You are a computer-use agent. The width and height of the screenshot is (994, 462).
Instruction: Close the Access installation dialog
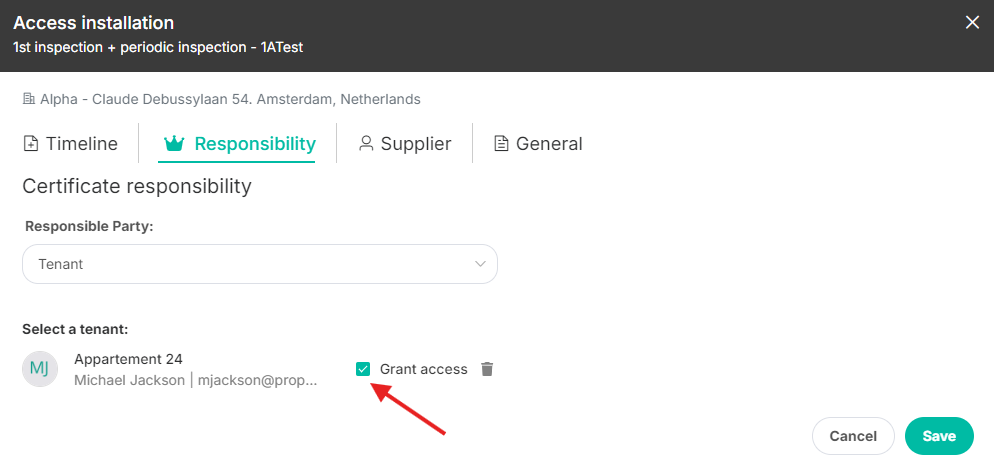click(x=972, y=23)
